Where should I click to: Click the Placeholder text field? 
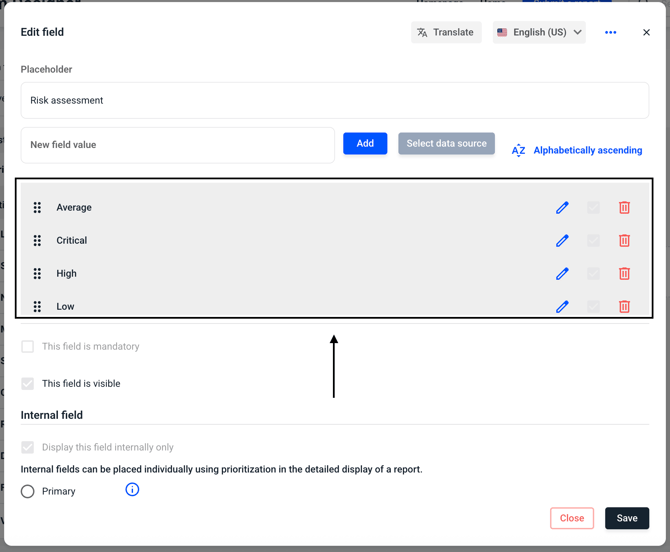click(x=335, y=101)
